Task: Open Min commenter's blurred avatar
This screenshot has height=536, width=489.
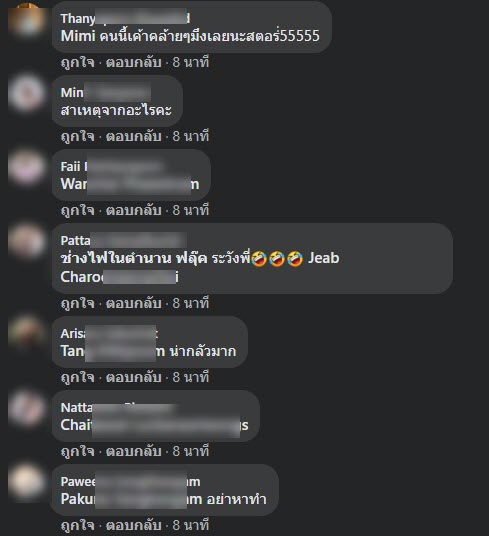Action: pos(26,94)
